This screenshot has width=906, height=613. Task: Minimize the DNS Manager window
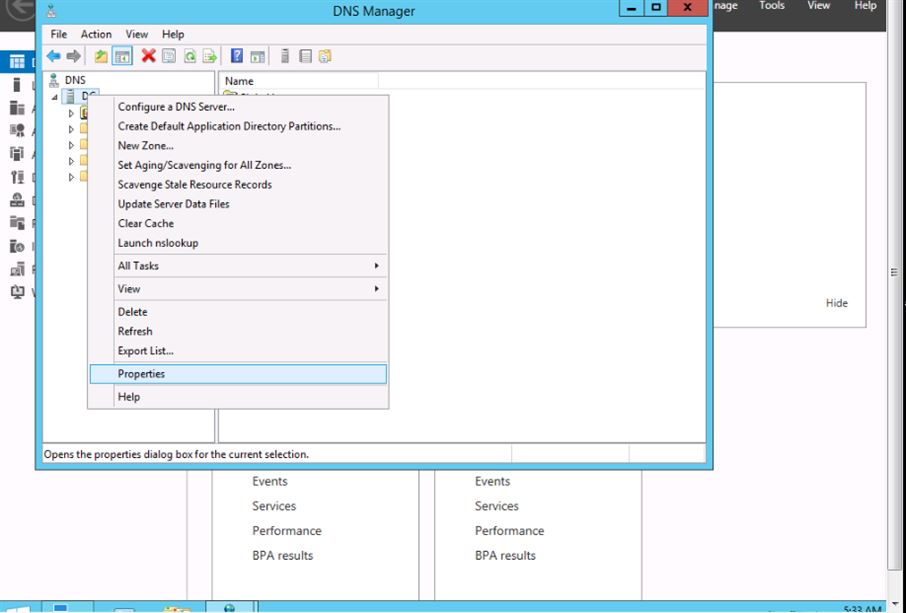tap(632, 8)
